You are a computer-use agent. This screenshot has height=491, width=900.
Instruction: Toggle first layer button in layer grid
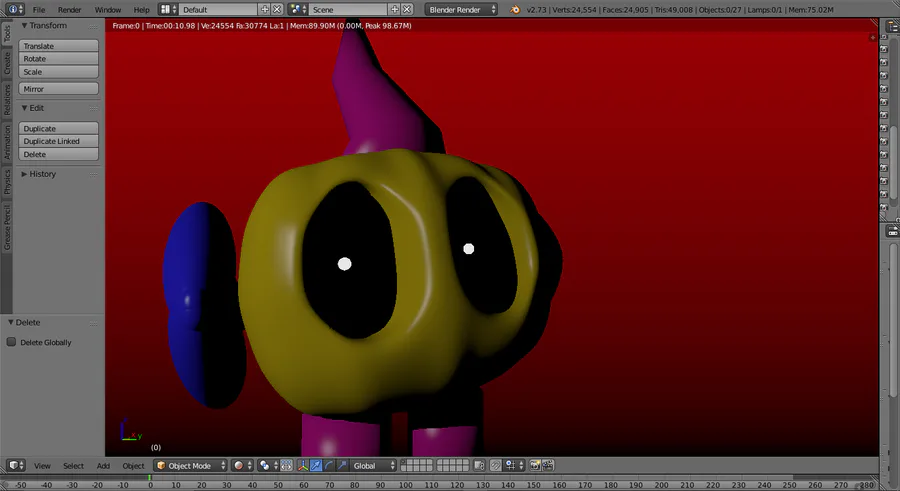click(x=404, y=462)
